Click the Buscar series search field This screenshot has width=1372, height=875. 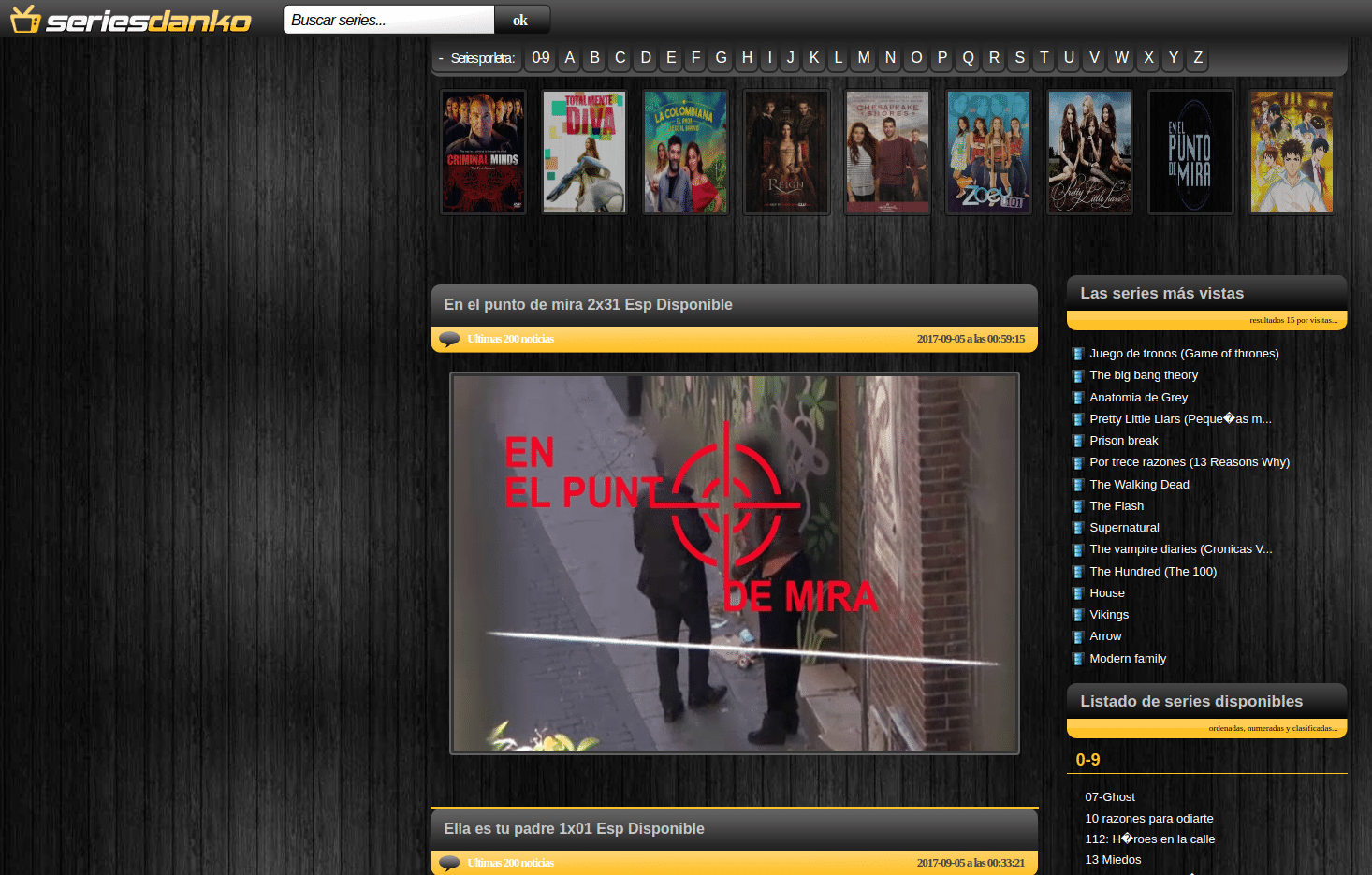pos(388,20)
